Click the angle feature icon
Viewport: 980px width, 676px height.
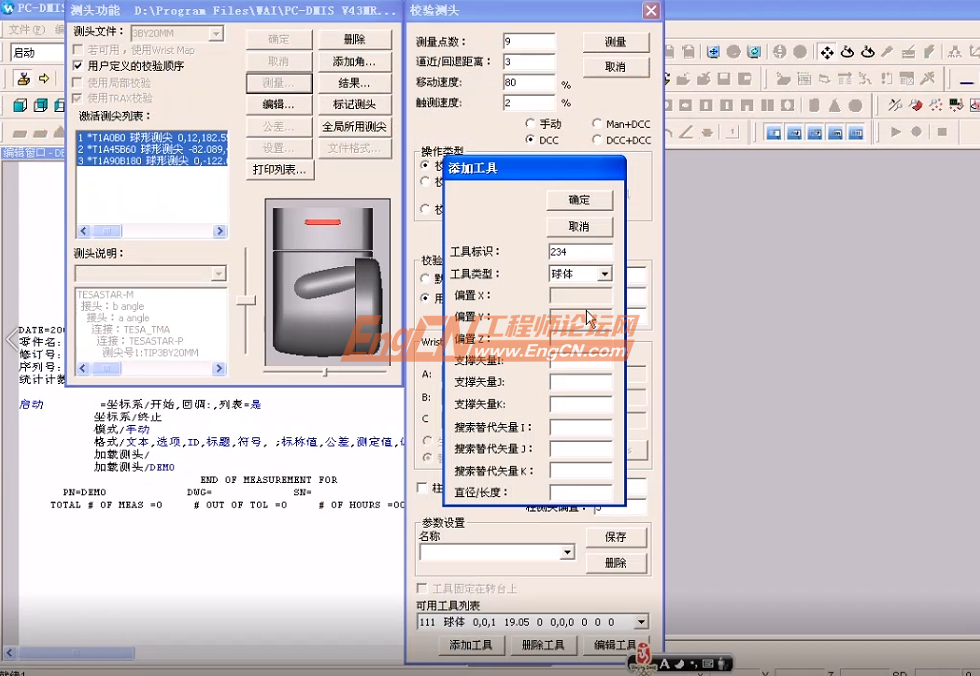[686, 132]
